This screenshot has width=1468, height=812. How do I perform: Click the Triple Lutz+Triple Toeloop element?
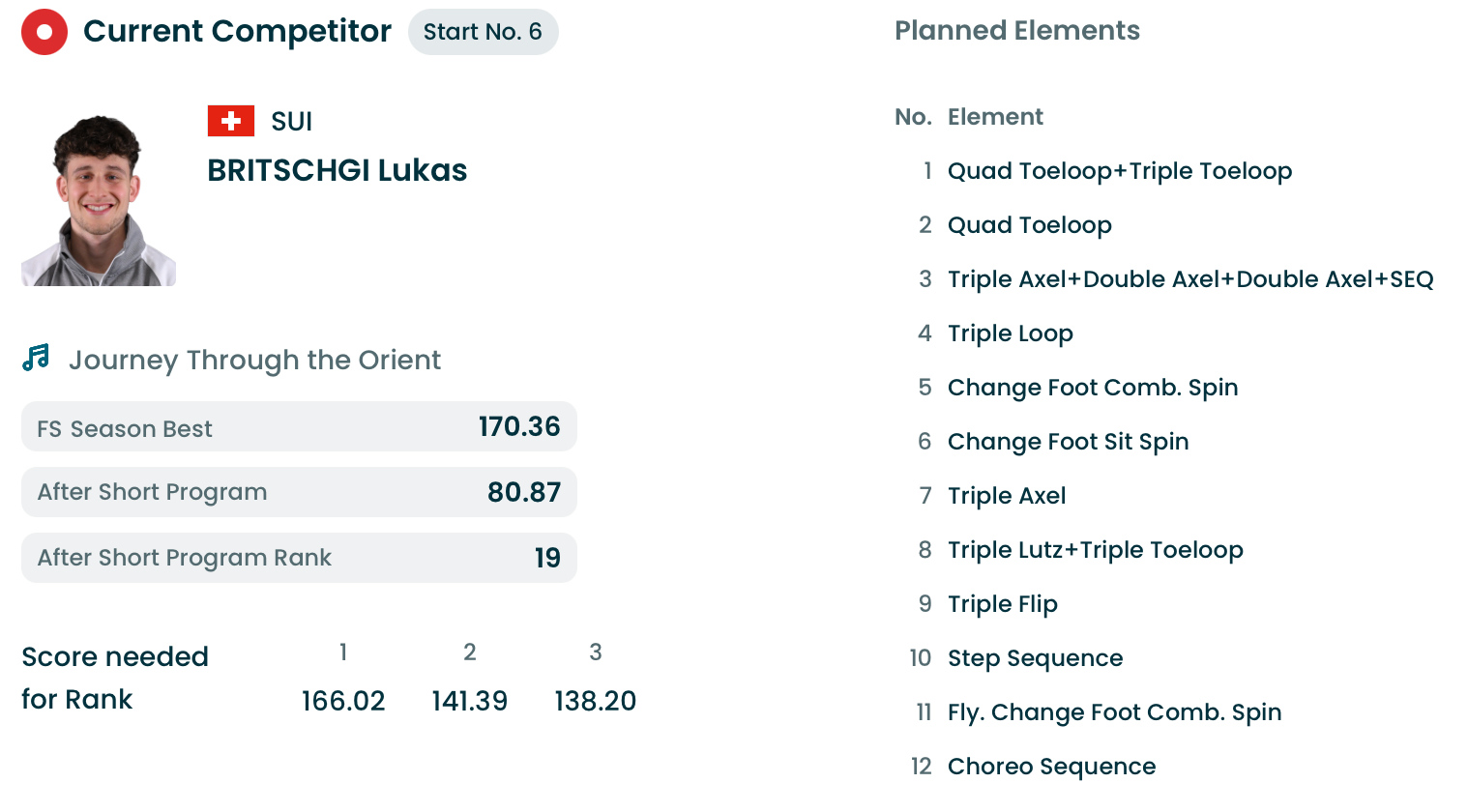(1095, 550)
